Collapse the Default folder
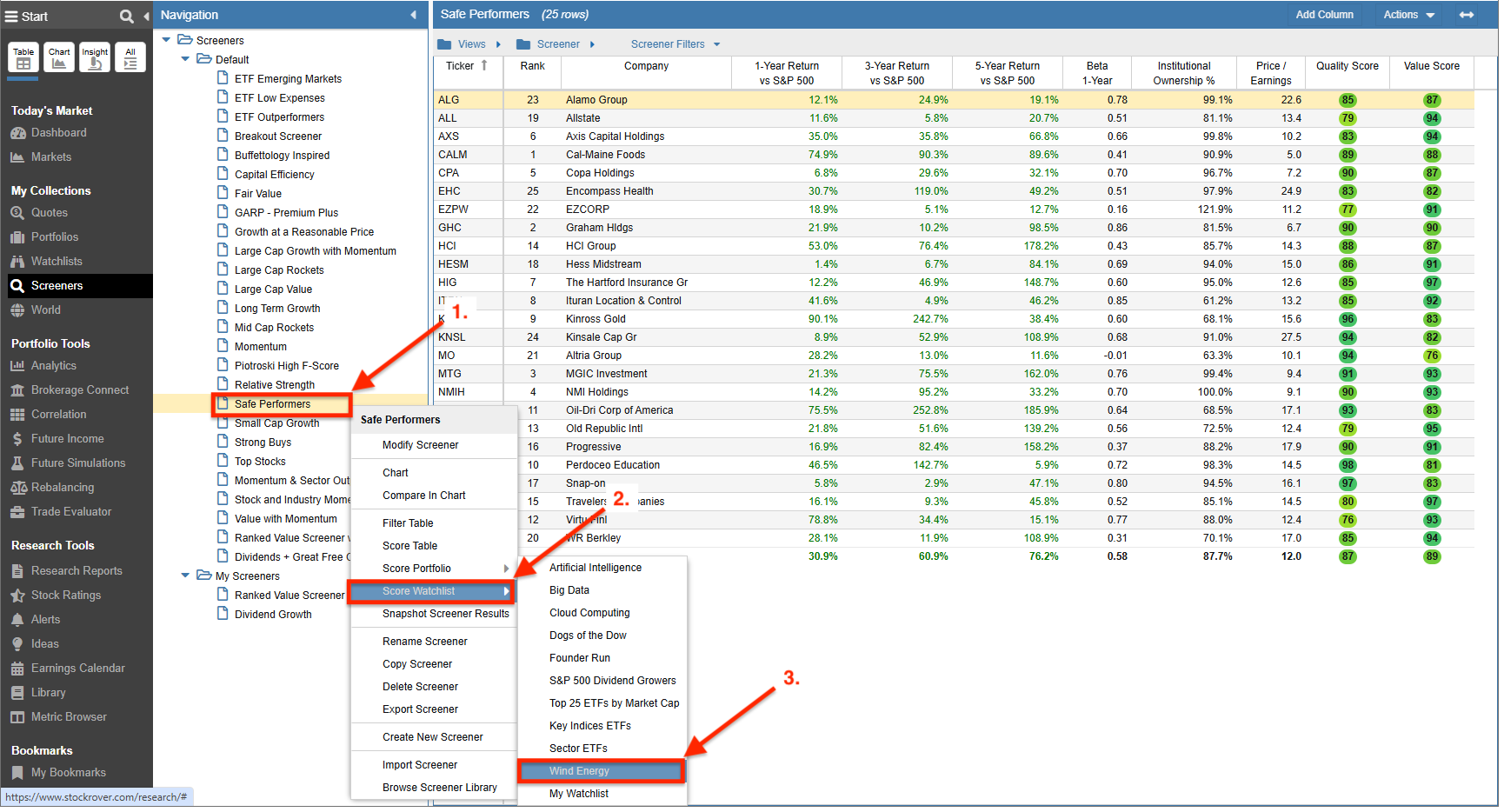The image size is (1504, 812). click(185, 59)
